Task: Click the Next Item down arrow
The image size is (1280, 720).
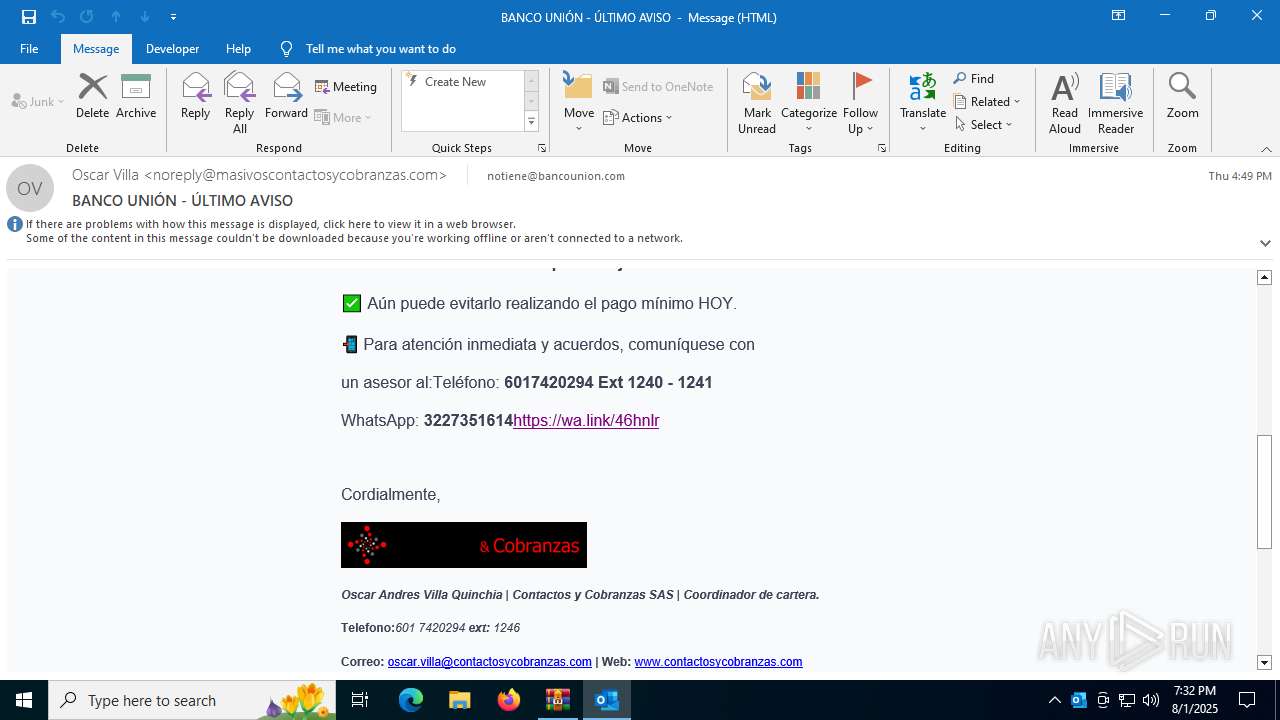Action: tap(145, 17)
